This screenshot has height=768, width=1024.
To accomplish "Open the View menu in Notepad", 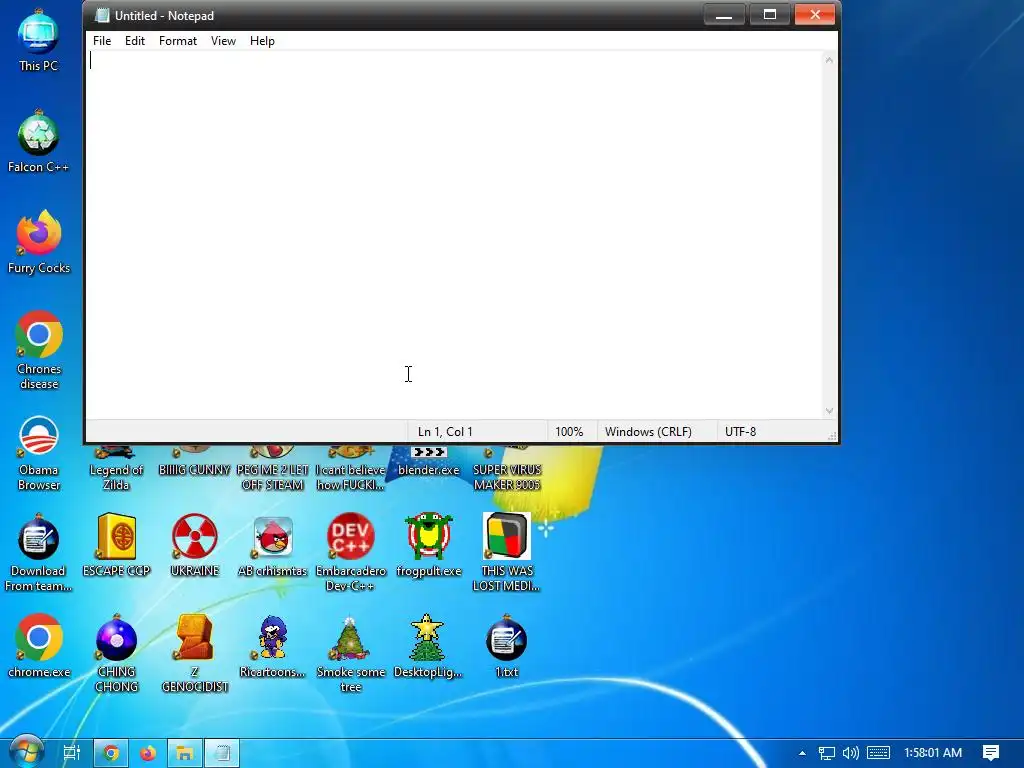I will [x=223, y=40].
